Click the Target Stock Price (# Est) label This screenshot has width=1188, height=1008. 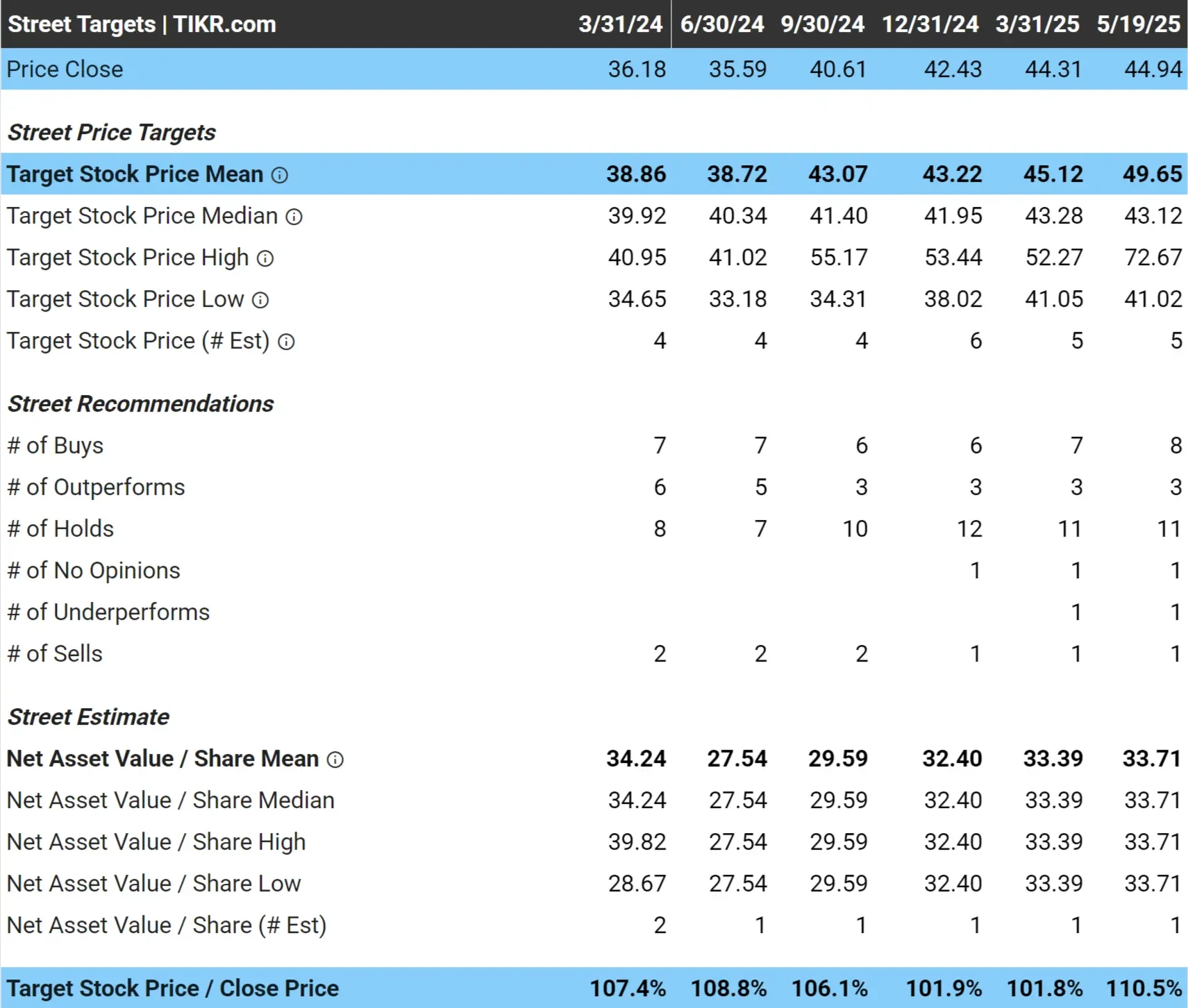coord(138,341)
